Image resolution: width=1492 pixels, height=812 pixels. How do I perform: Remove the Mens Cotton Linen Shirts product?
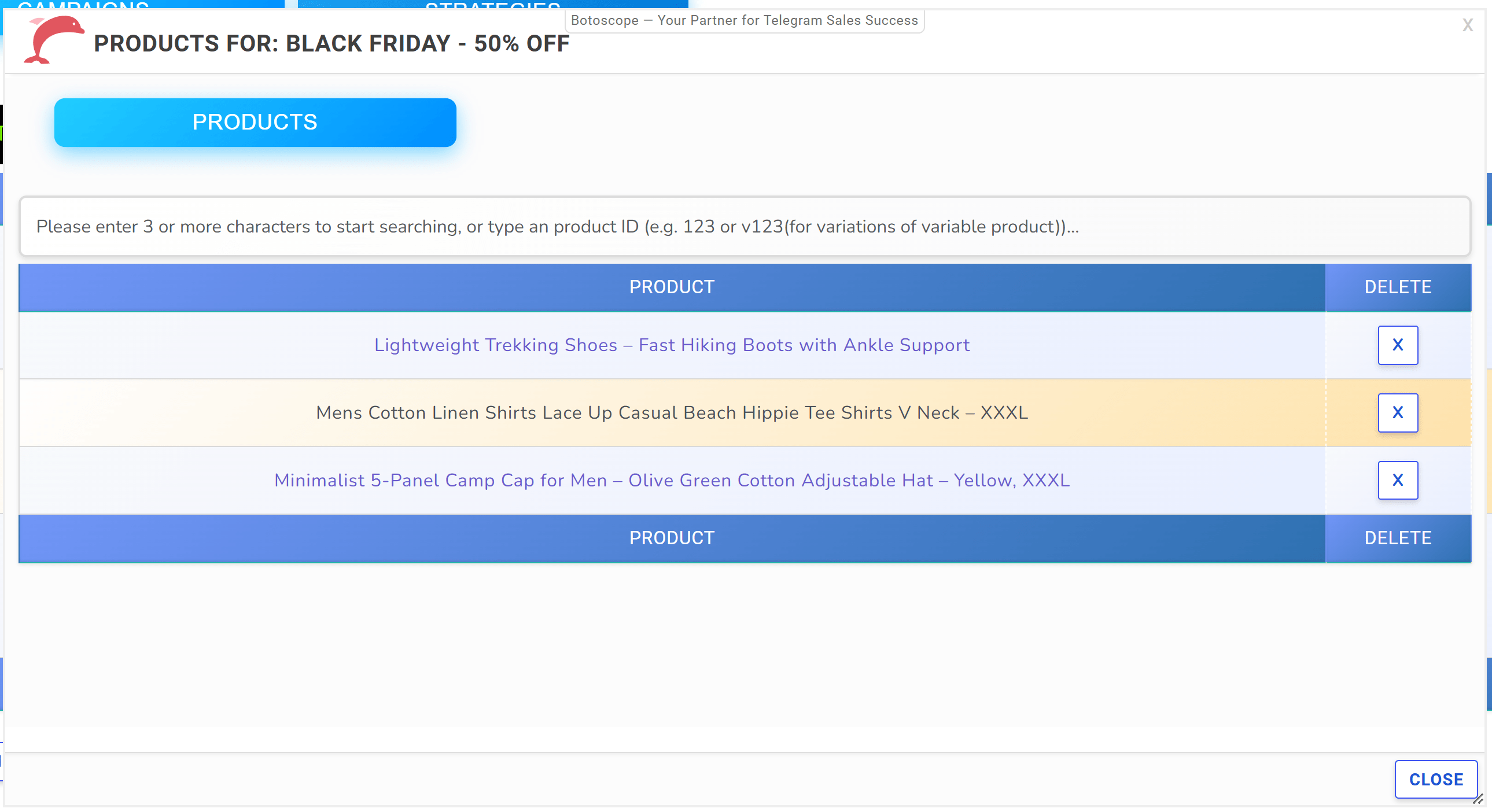coord(1397,413)
